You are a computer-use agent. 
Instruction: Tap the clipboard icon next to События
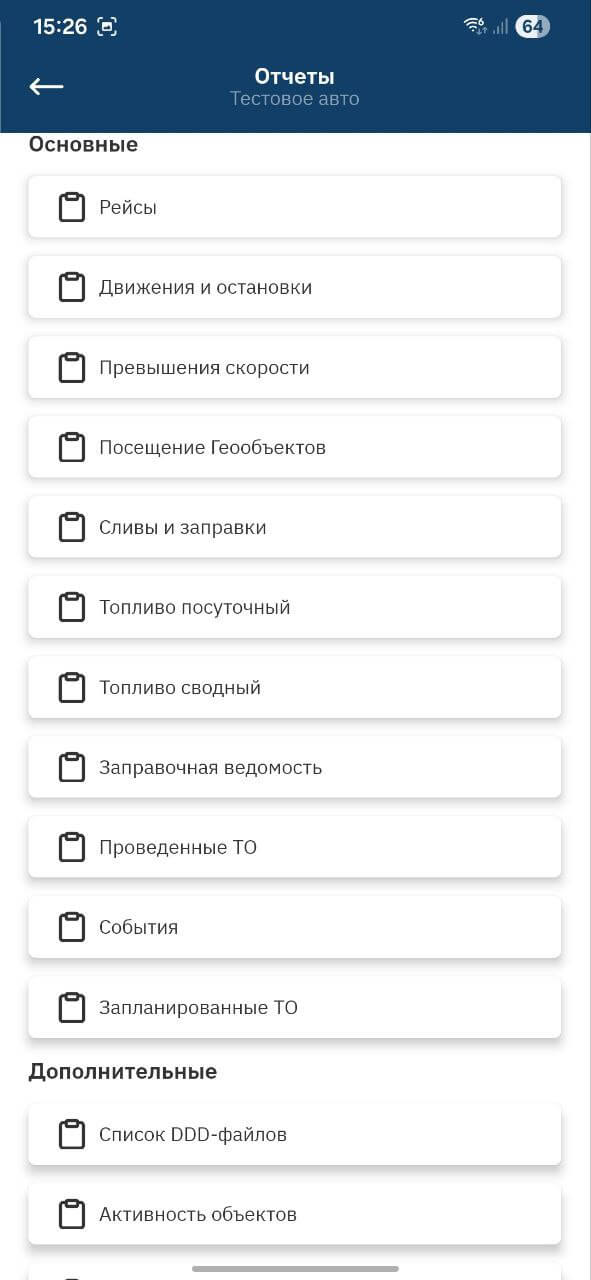(x=71, y=927)
